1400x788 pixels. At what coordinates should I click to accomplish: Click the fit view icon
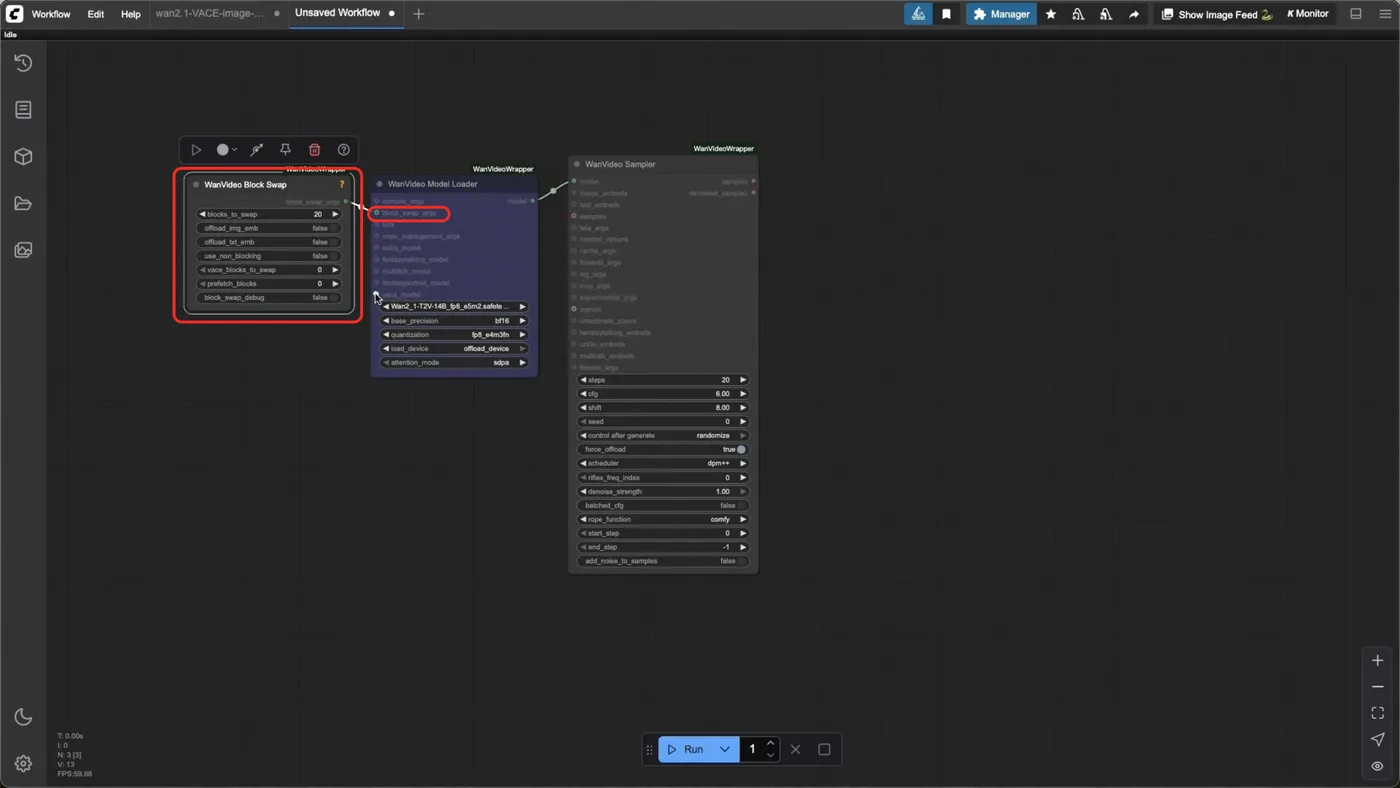coord(1377,713)
